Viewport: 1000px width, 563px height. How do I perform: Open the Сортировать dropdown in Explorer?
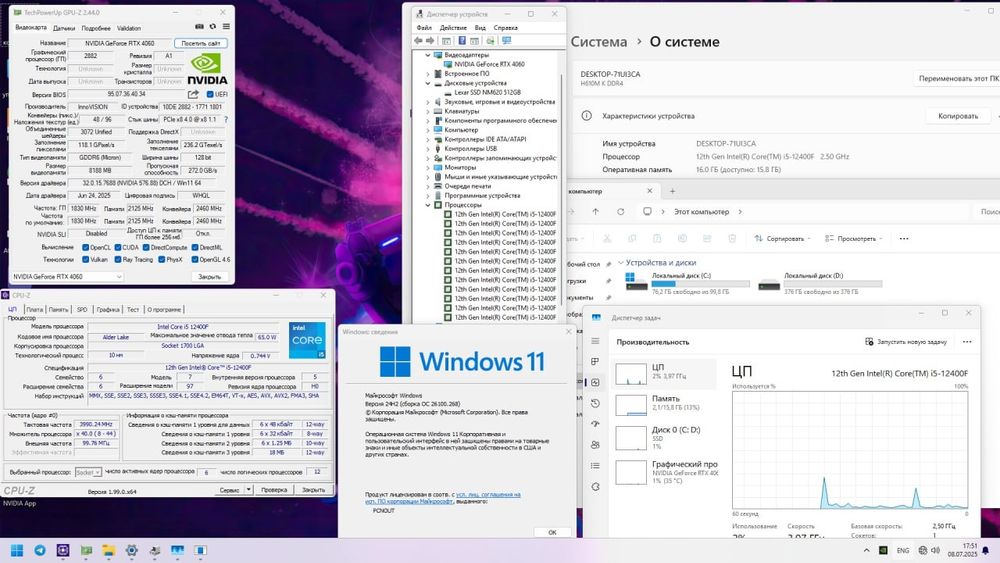[783, 238]
